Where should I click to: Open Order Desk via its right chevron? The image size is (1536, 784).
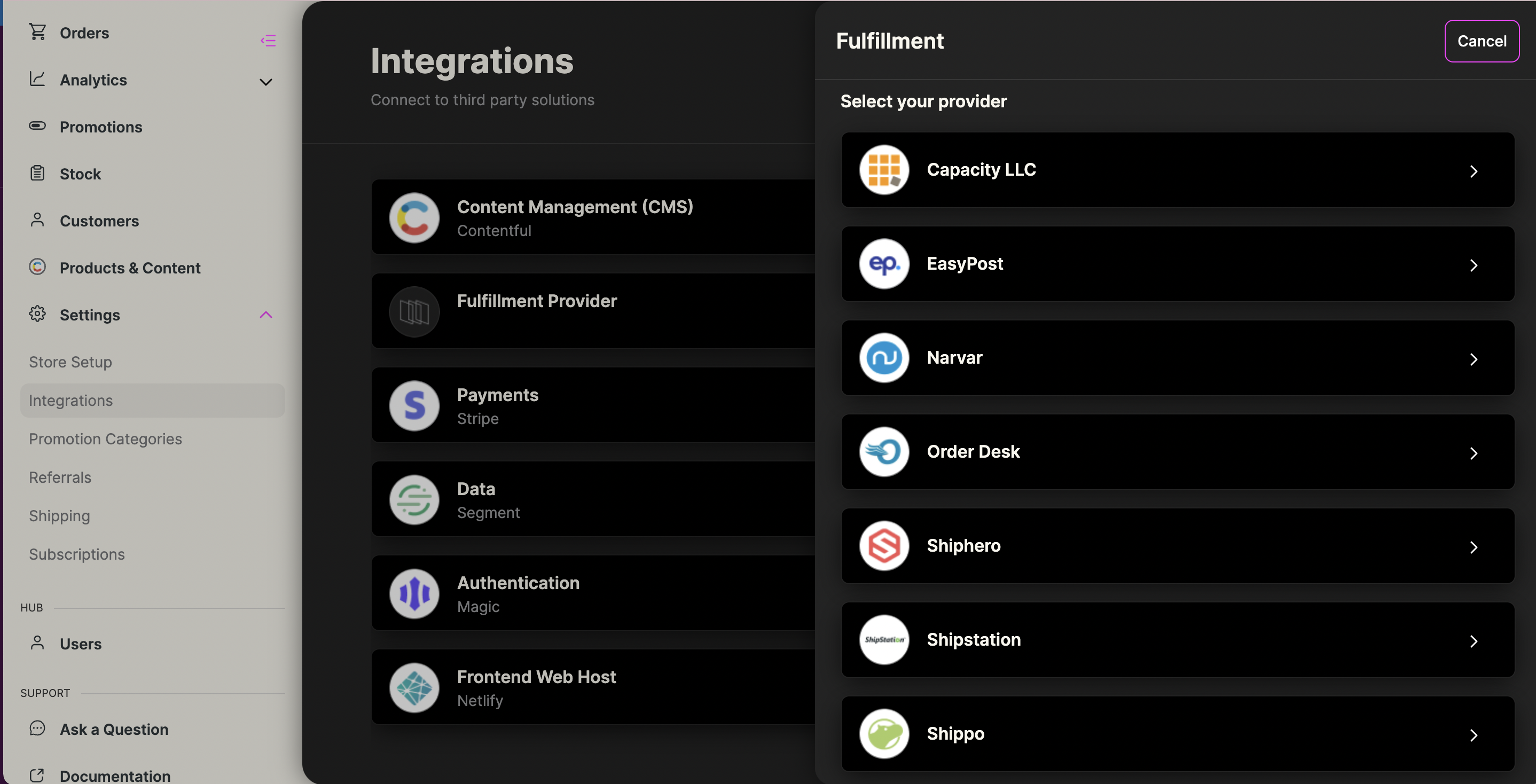click(x=1474, y=453)
